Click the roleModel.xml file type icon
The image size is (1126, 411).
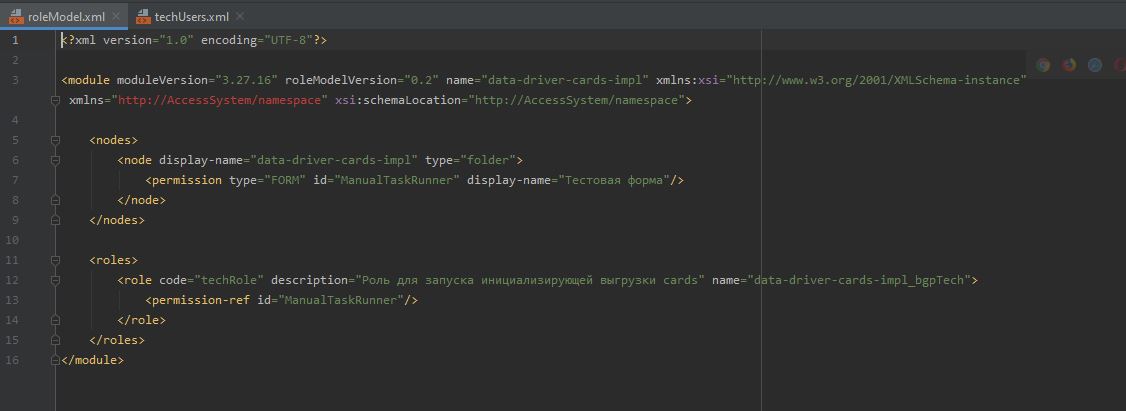click(17, 17)
